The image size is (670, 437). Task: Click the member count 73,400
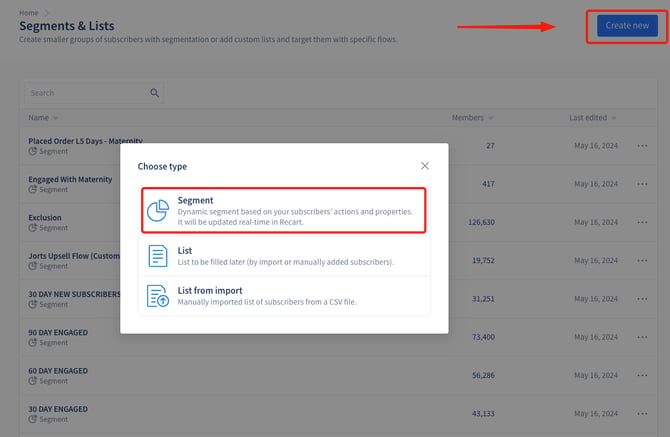(483, 337)
